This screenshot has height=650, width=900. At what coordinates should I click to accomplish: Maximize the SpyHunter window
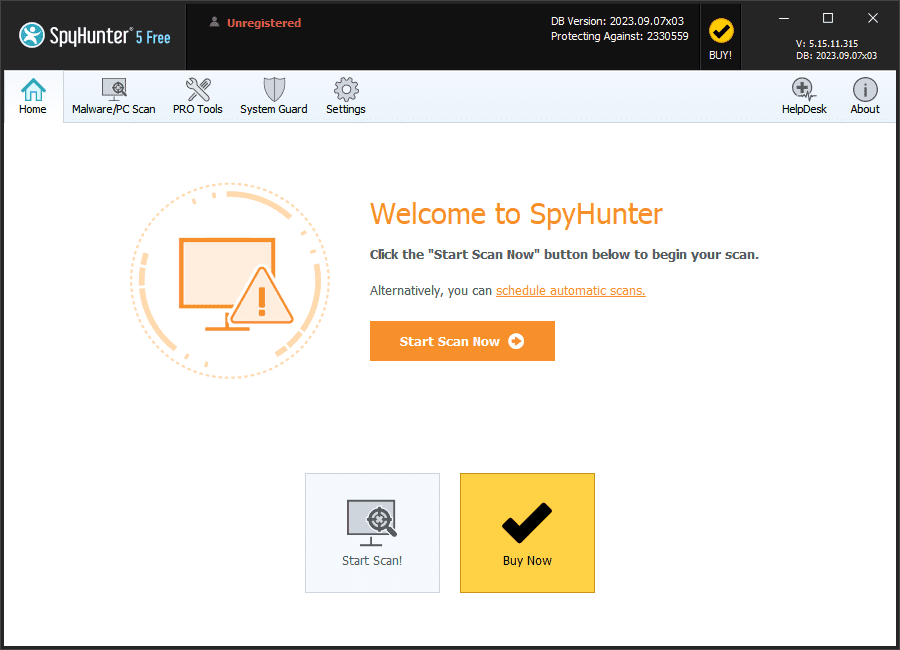click(x=828, y=18)
